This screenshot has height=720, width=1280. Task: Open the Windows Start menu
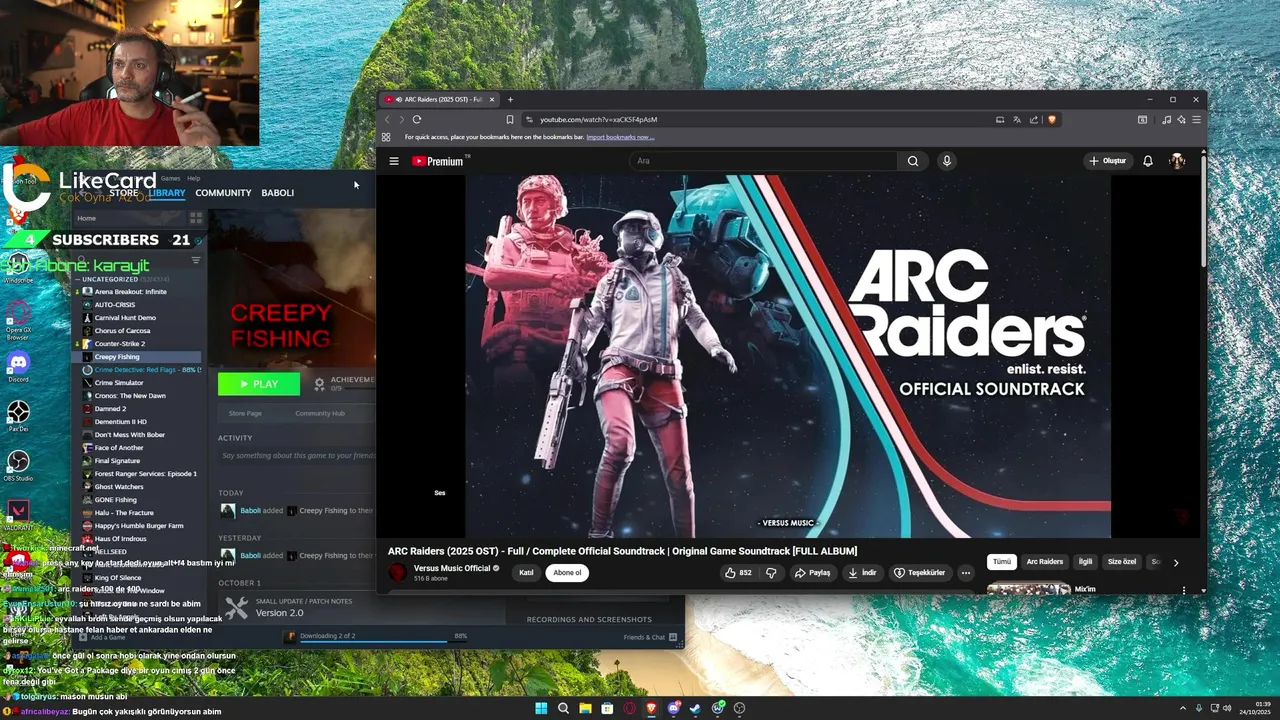(x=541, y=708)
